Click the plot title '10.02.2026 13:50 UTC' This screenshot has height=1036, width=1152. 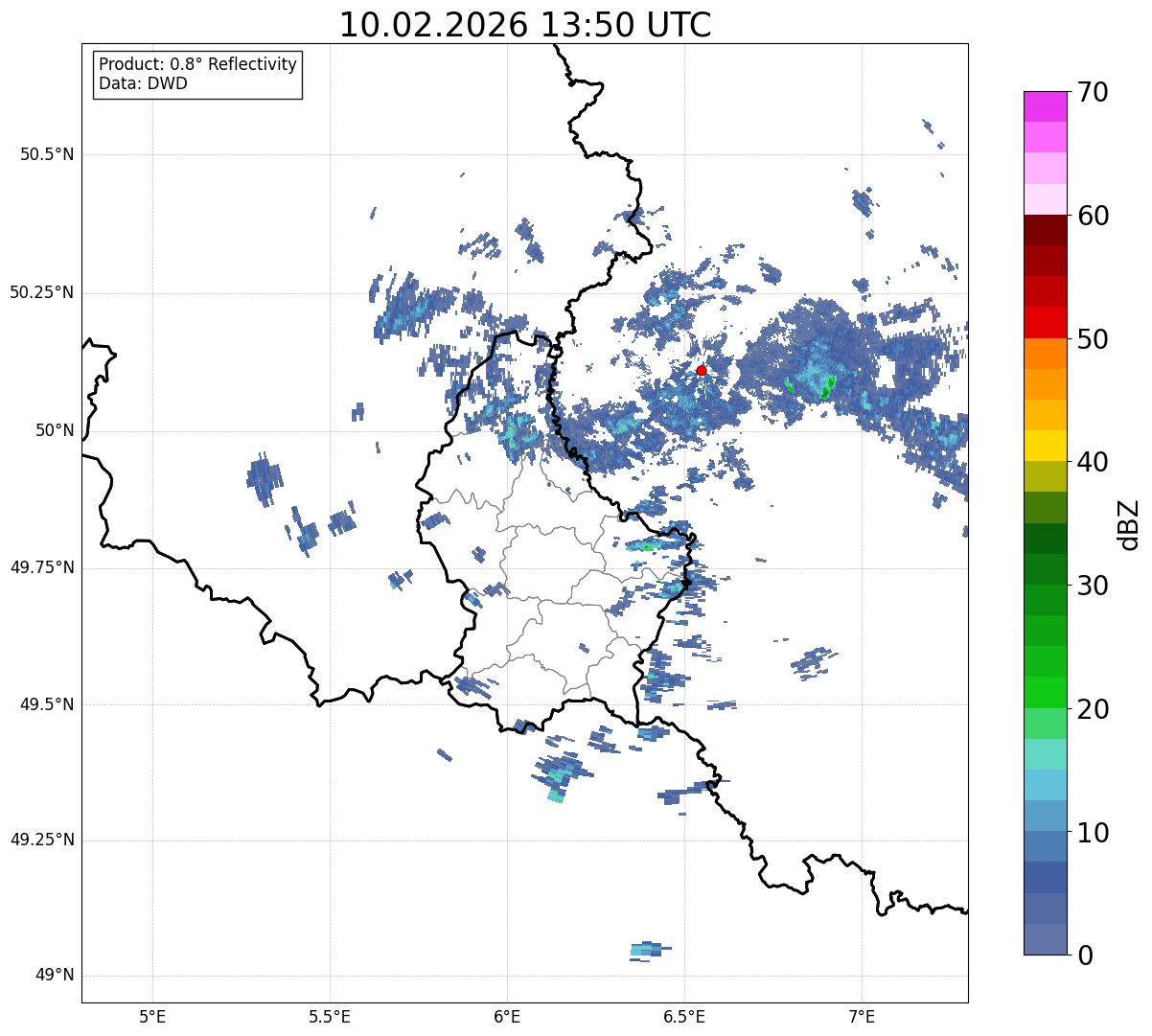pos(525,25)
